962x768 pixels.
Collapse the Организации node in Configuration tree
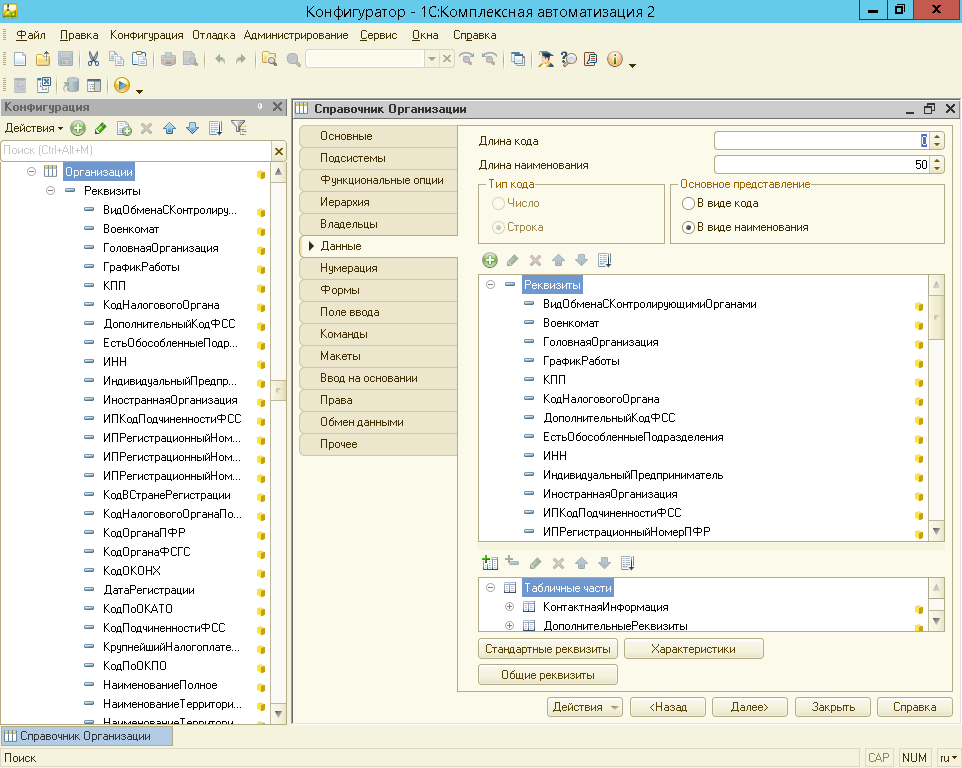[x=31, y=172]
